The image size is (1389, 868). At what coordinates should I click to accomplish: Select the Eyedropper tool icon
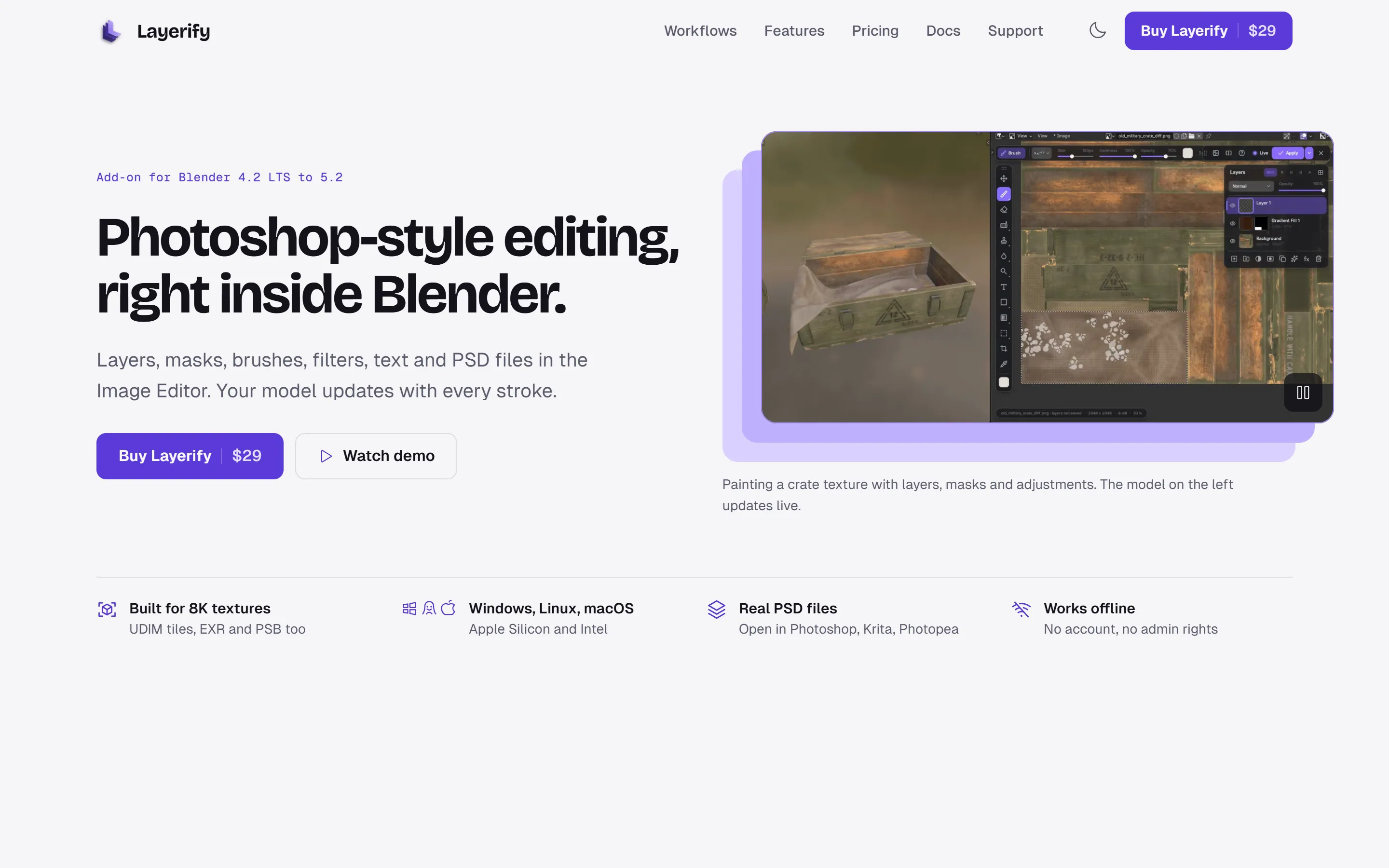[x=1003, y=364]
